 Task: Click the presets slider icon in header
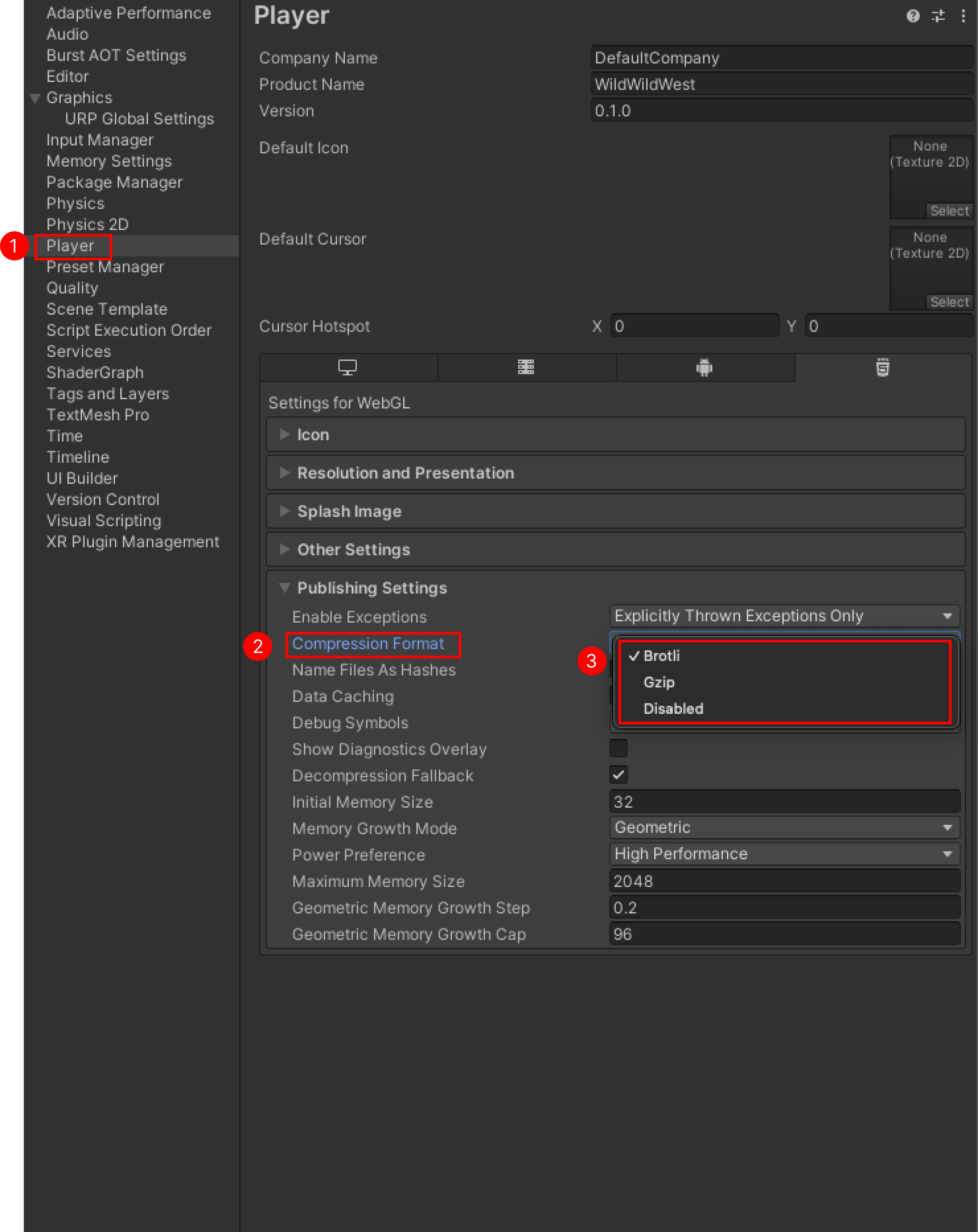click(x=938, y=16)
